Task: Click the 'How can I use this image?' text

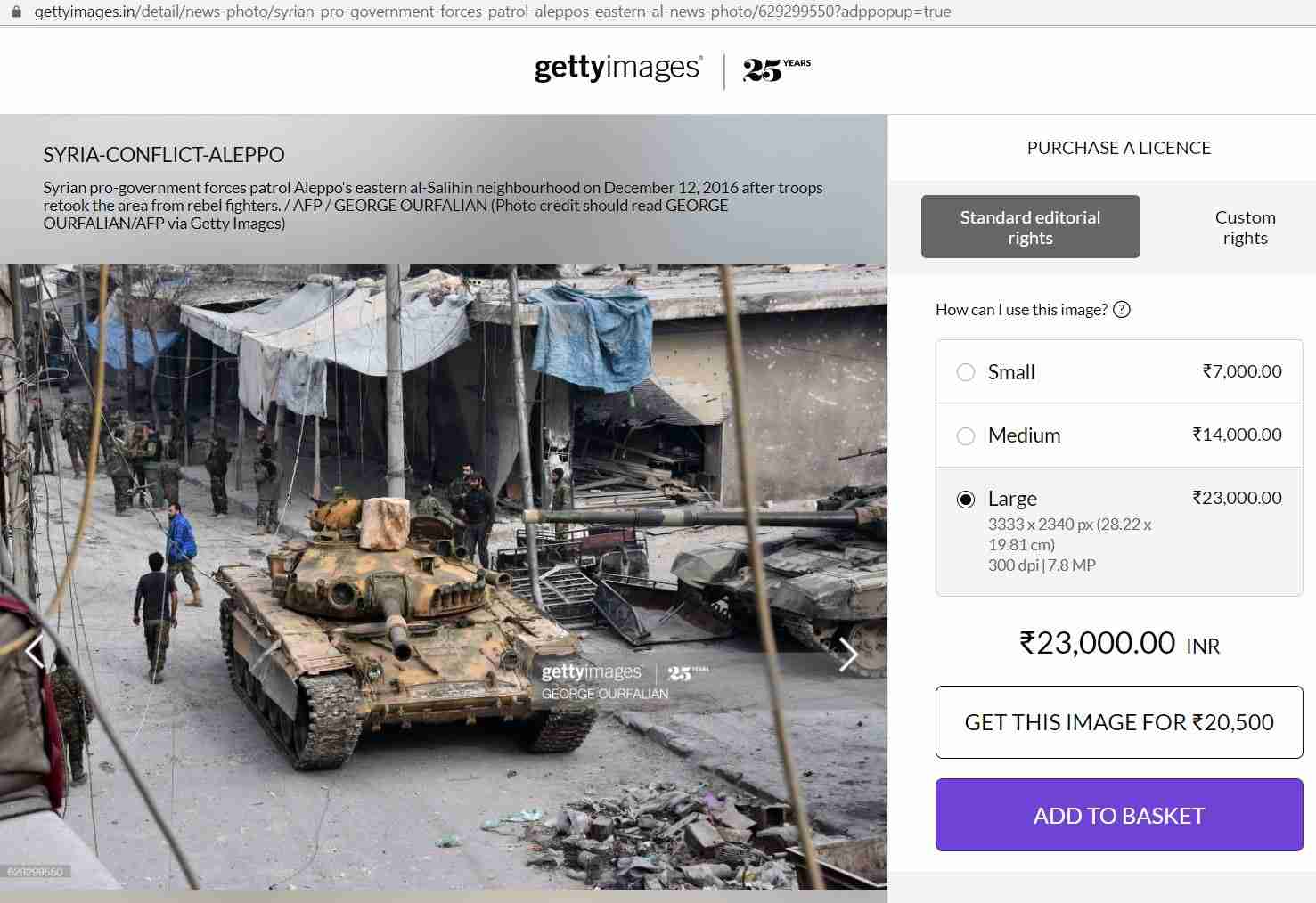Action: [1021, 310]
